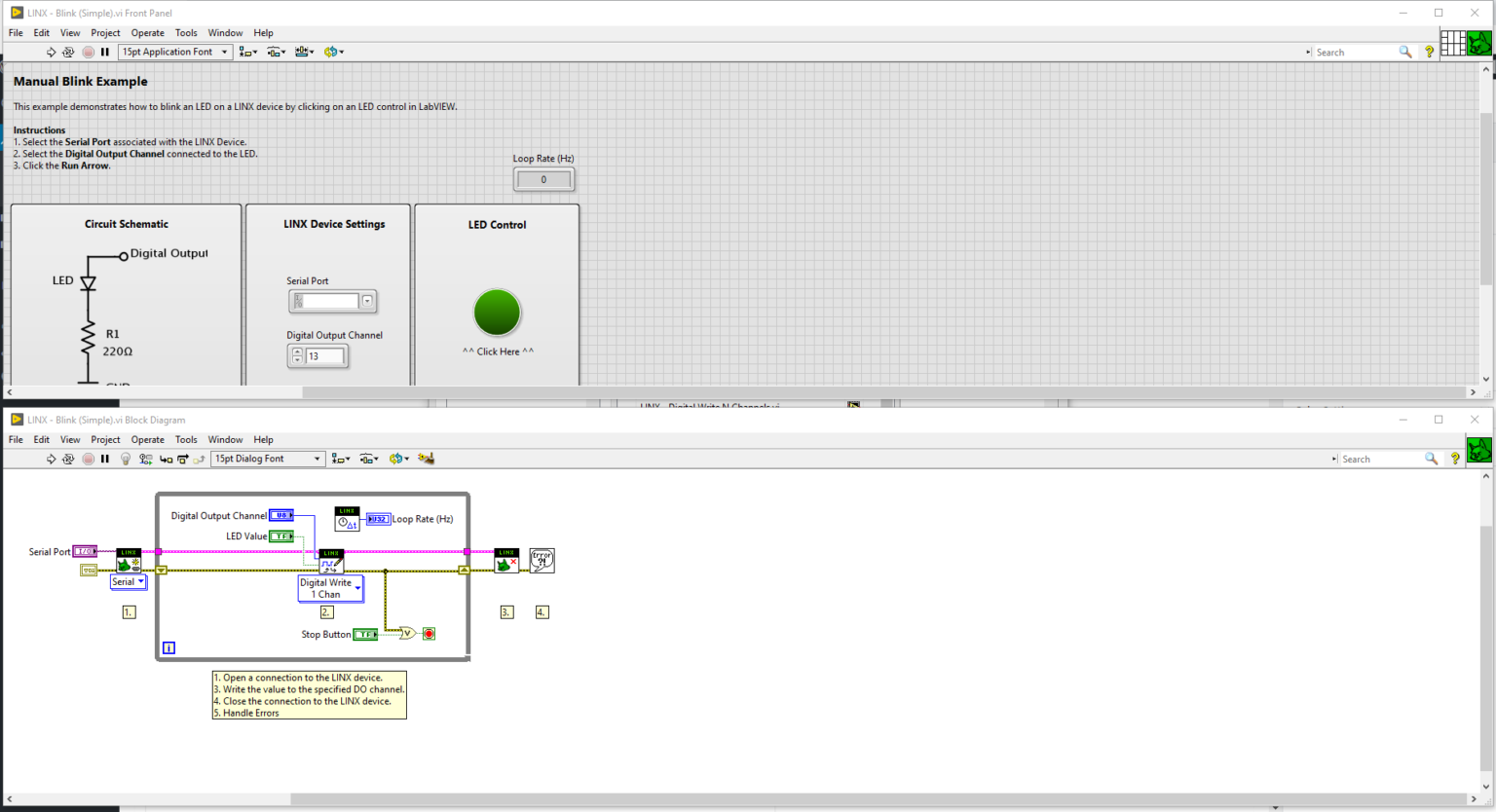1496x812 pixels.
Task: Click the LINX Open node on diagram
Action: click(x=129, y=561)
